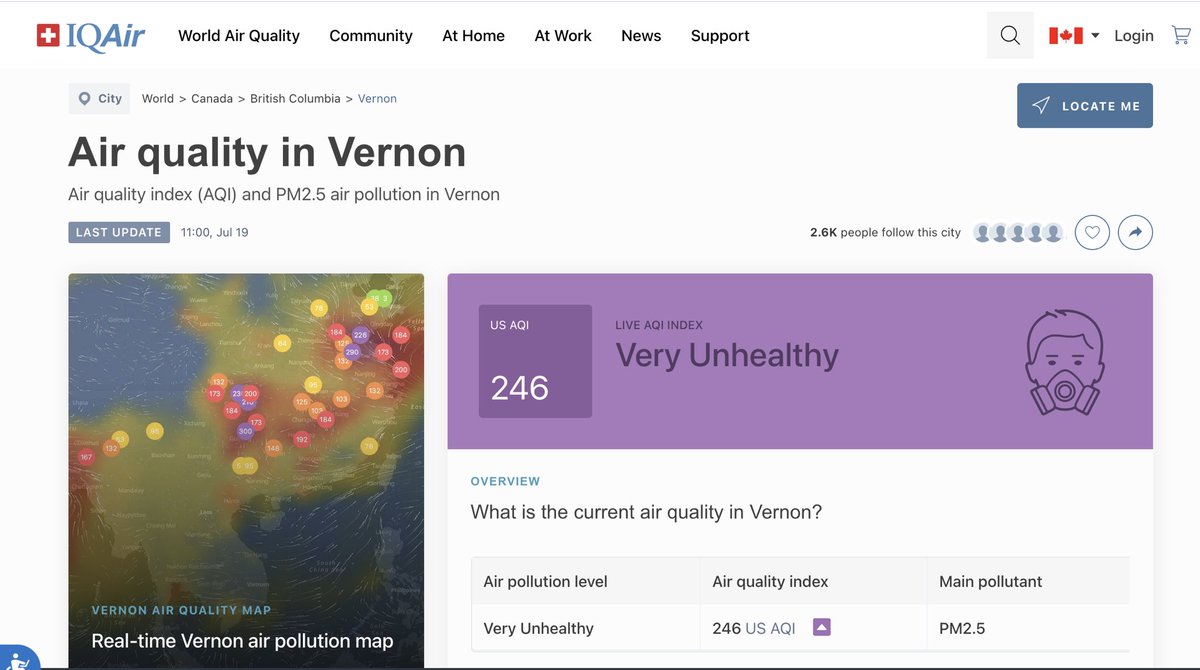Viewport: 1200px width, 670px height.
Task: Go to British Columbia breadcrumb
Action: [295, 99]
